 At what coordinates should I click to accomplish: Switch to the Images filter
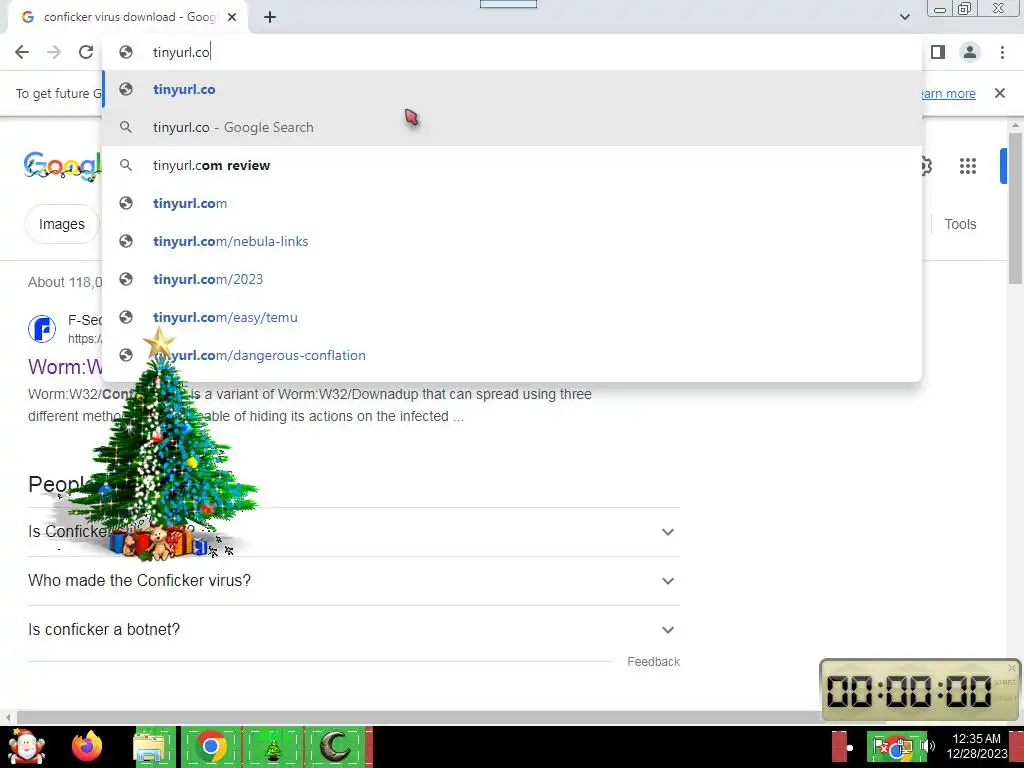(x=61, y=224)
